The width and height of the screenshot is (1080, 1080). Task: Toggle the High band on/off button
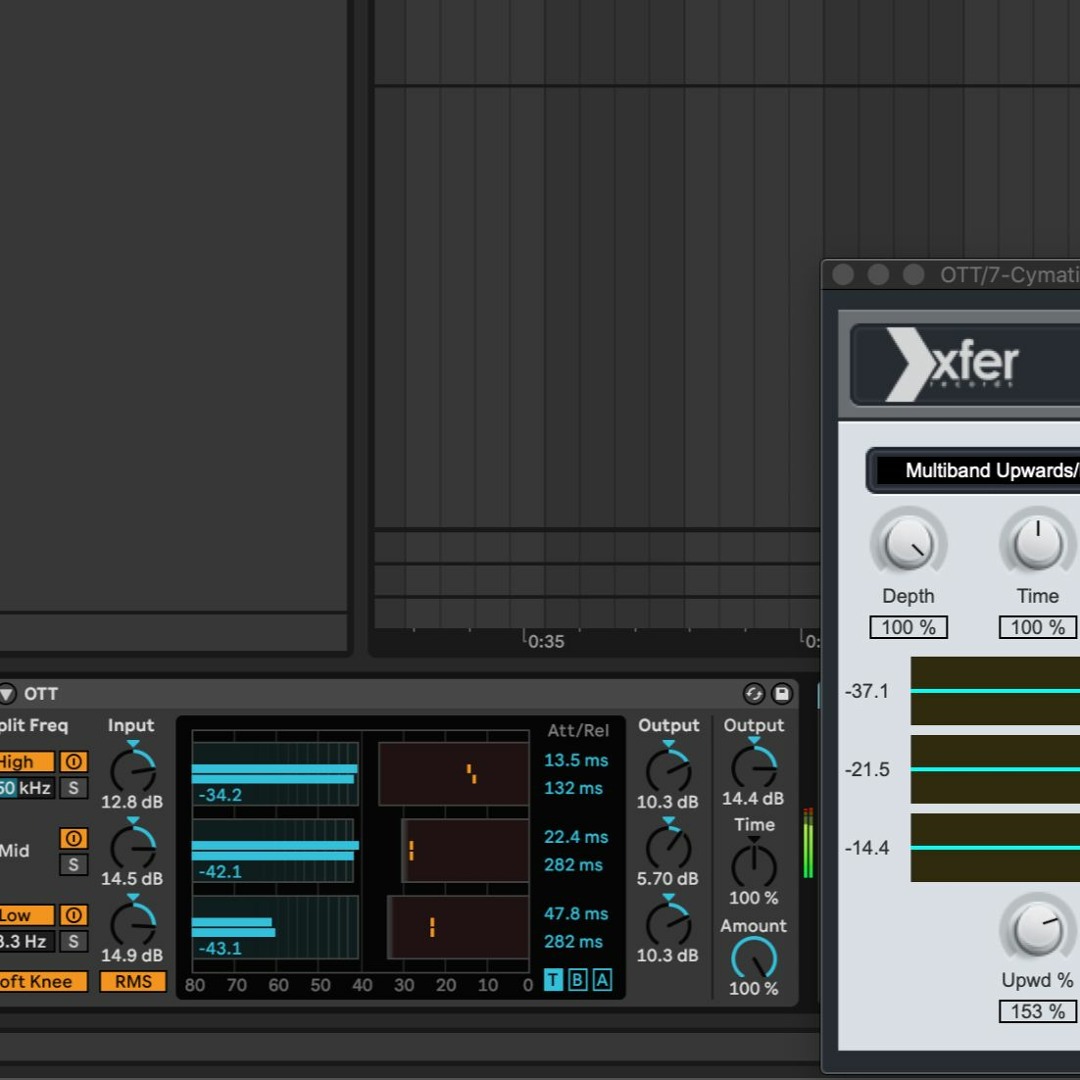point(74,761)
